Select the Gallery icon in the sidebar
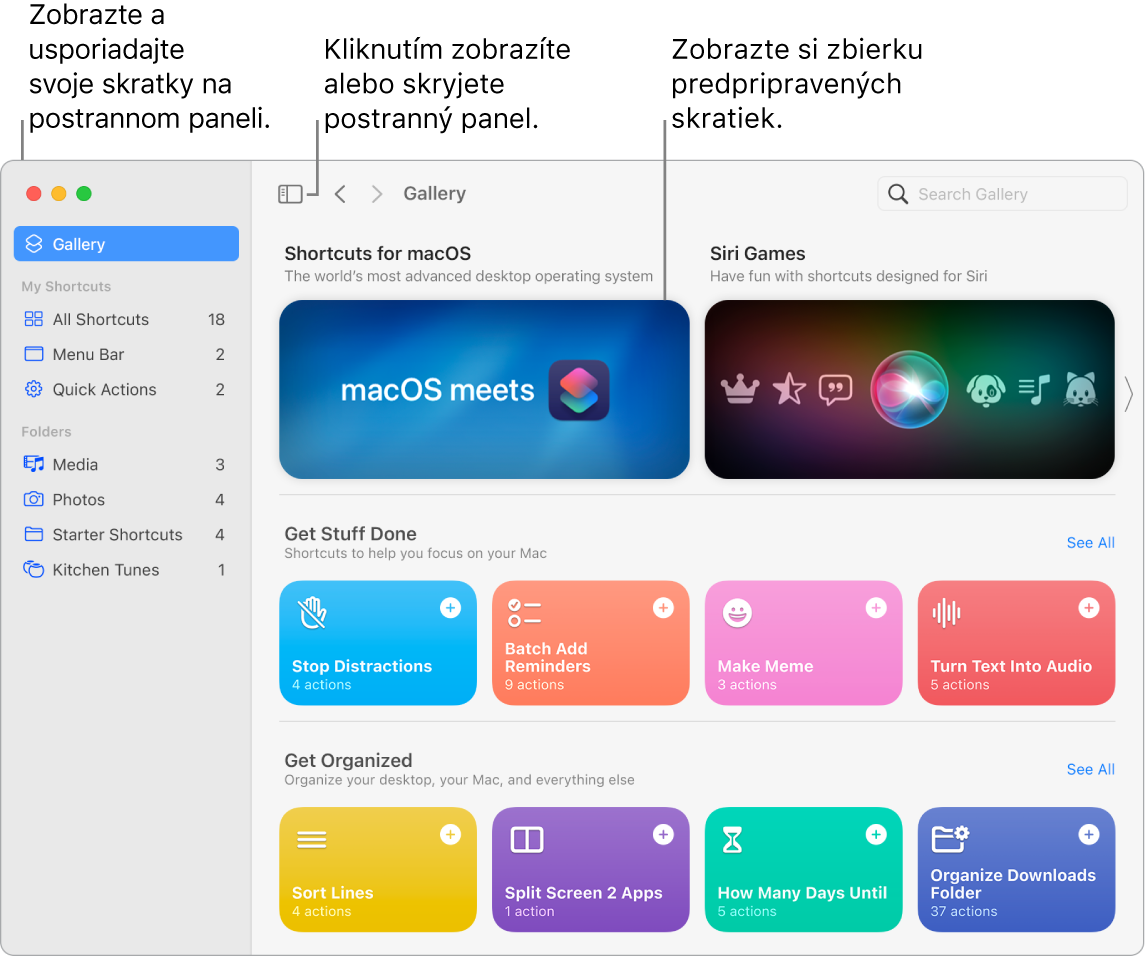The height and width of the screenshot is (958, 1146). point(33,243)
